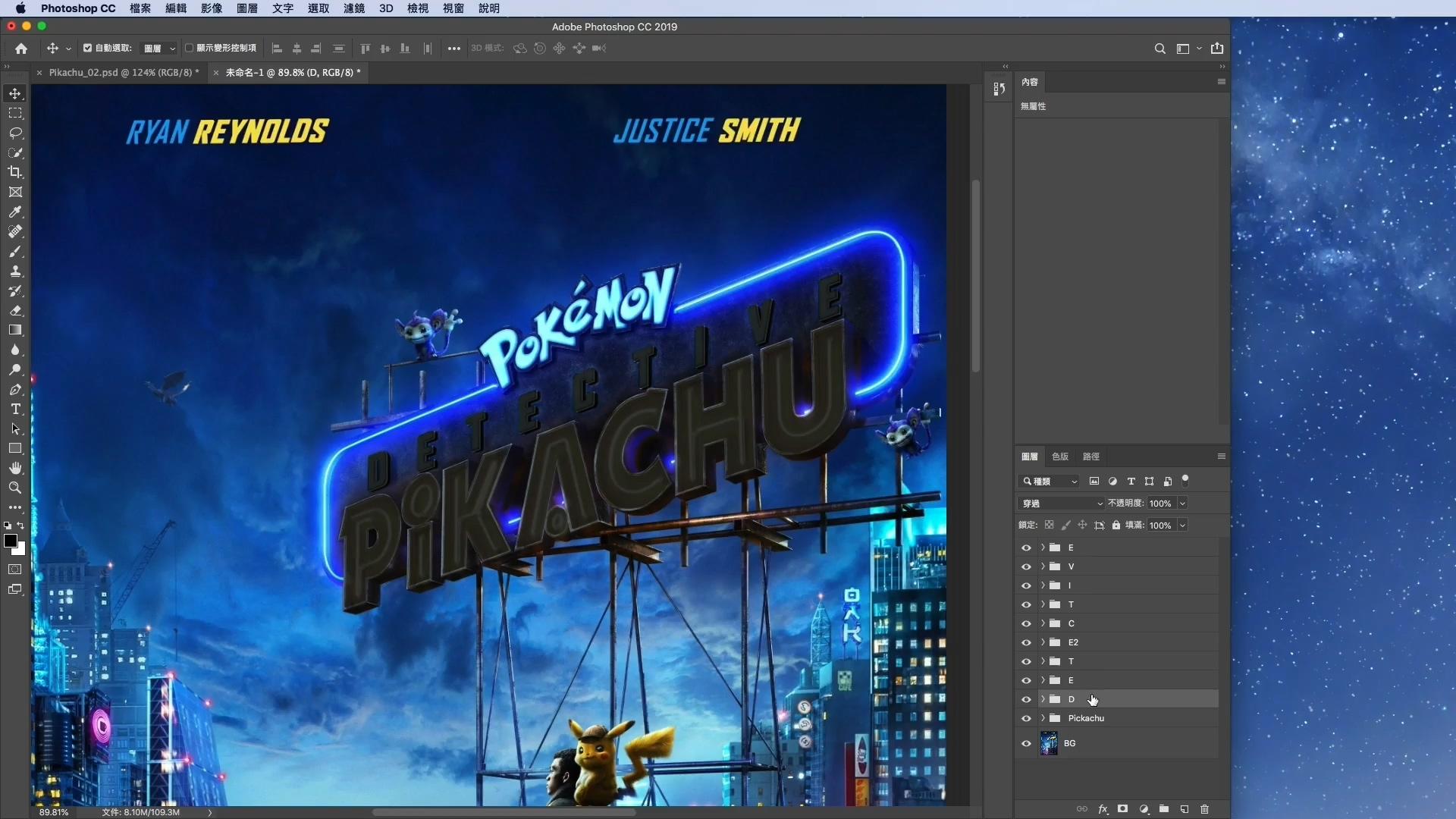Select the Pen tool
1456x819 pixels.
(x=15, y=389)
